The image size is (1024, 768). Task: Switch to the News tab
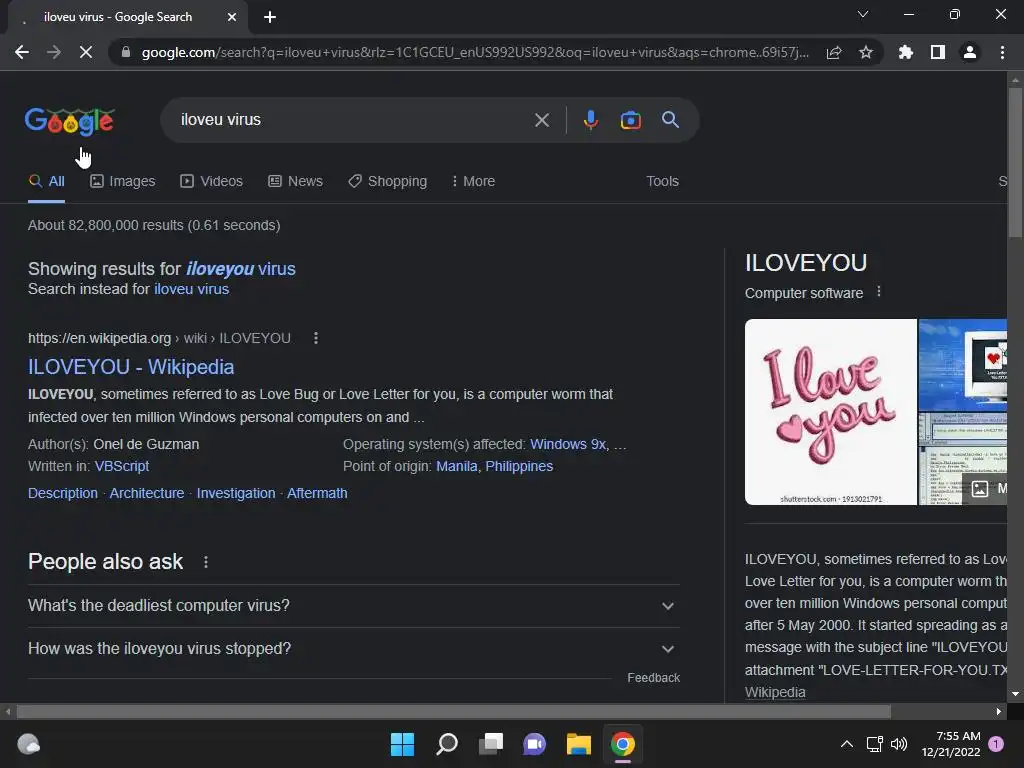[x=295, y=181]
